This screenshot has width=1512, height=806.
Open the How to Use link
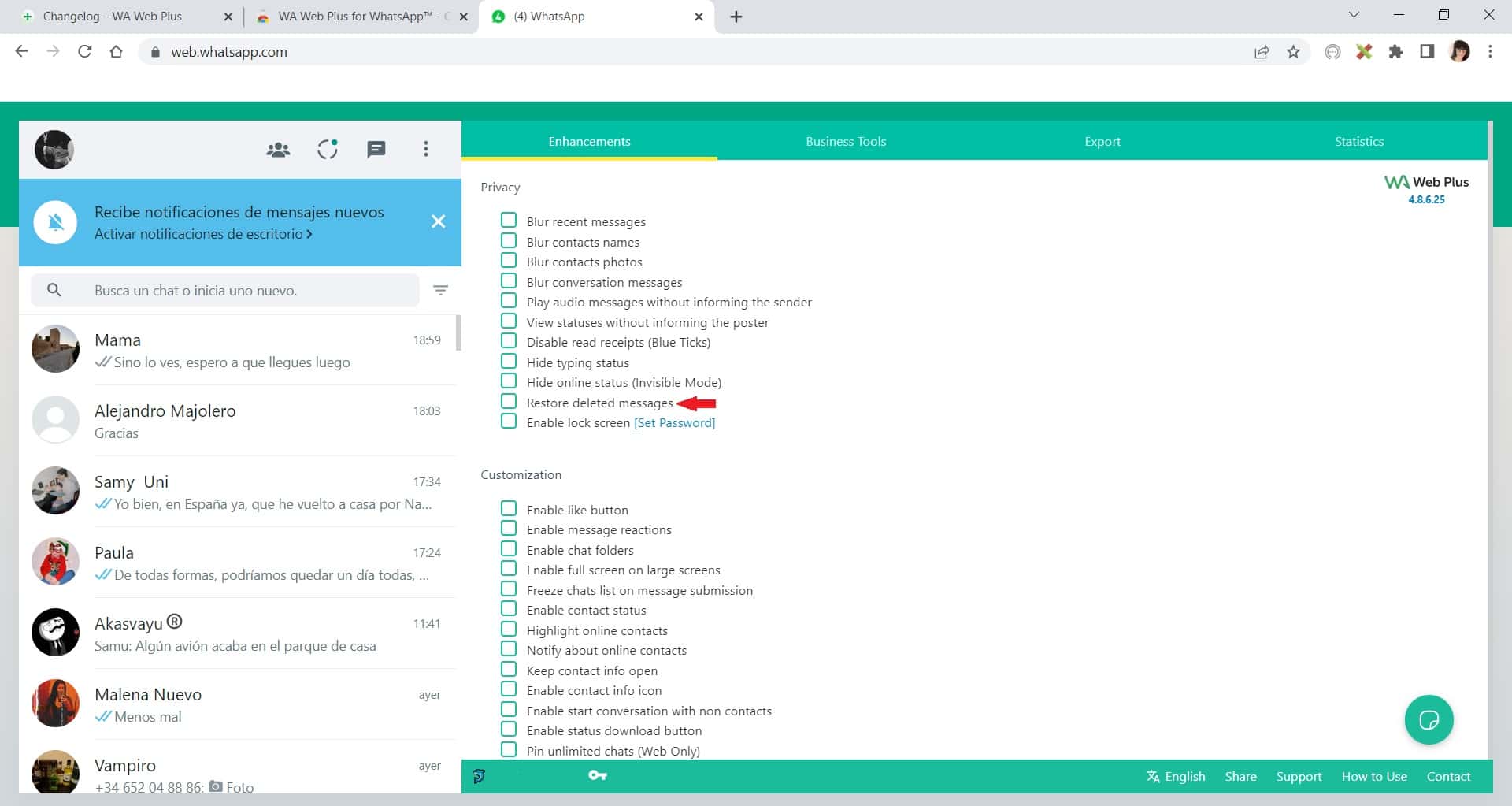[1374, 777]
